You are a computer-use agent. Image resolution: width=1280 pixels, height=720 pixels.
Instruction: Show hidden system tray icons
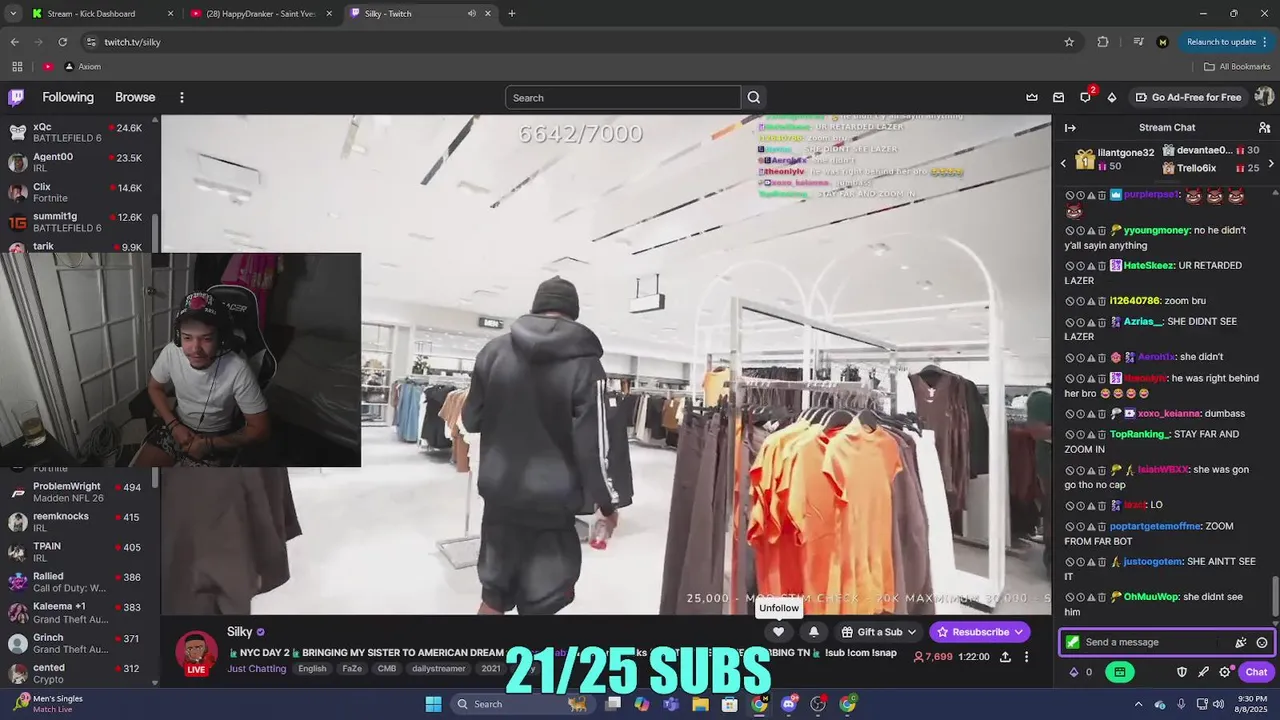[x=1138, y=704]
